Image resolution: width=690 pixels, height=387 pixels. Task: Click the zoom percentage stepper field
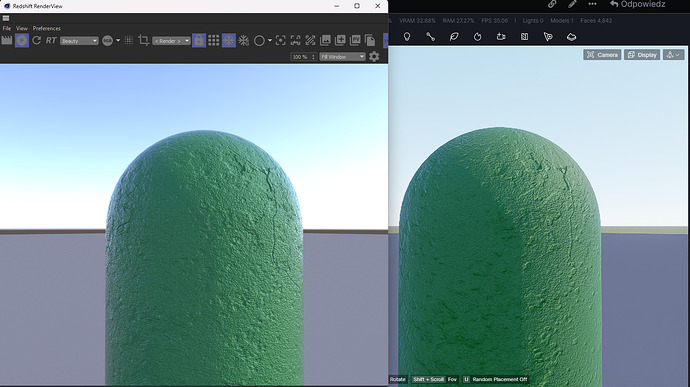[x=303, y=57]
